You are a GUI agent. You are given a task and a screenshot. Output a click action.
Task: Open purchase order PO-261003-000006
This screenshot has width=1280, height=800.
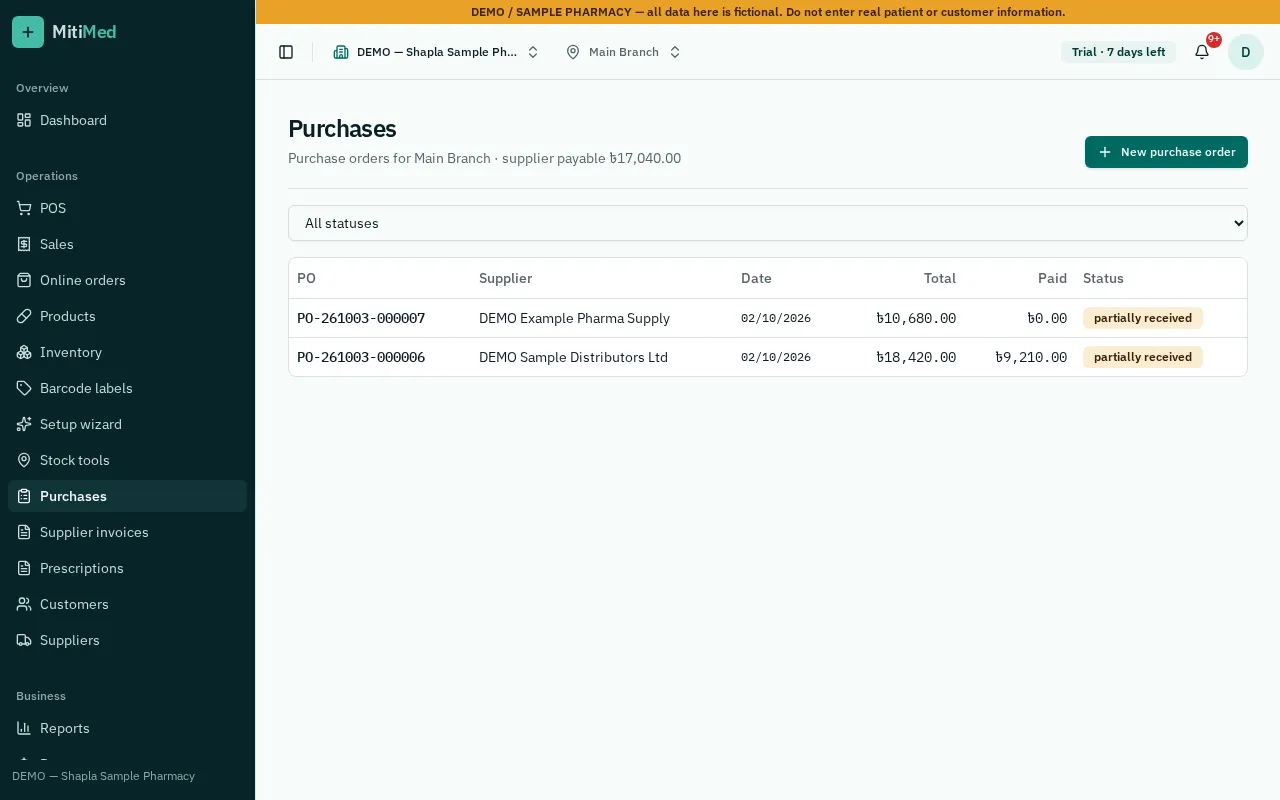point(361,357)
